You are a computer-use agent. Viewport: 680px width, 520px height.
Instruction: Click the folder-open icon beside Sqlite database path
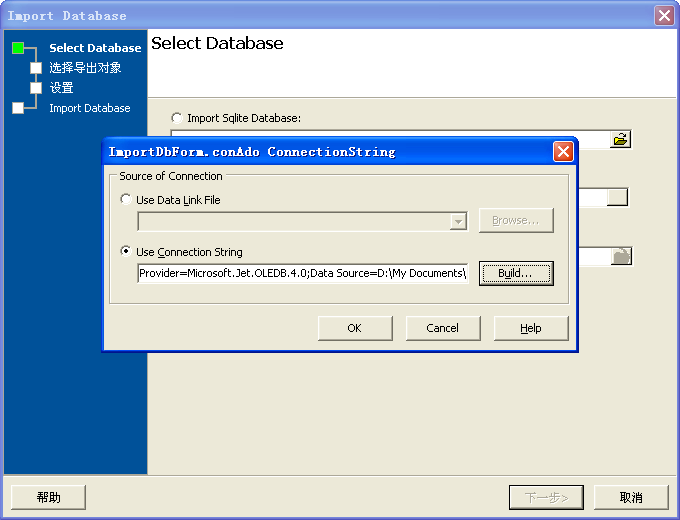click(x=620, y=140)
